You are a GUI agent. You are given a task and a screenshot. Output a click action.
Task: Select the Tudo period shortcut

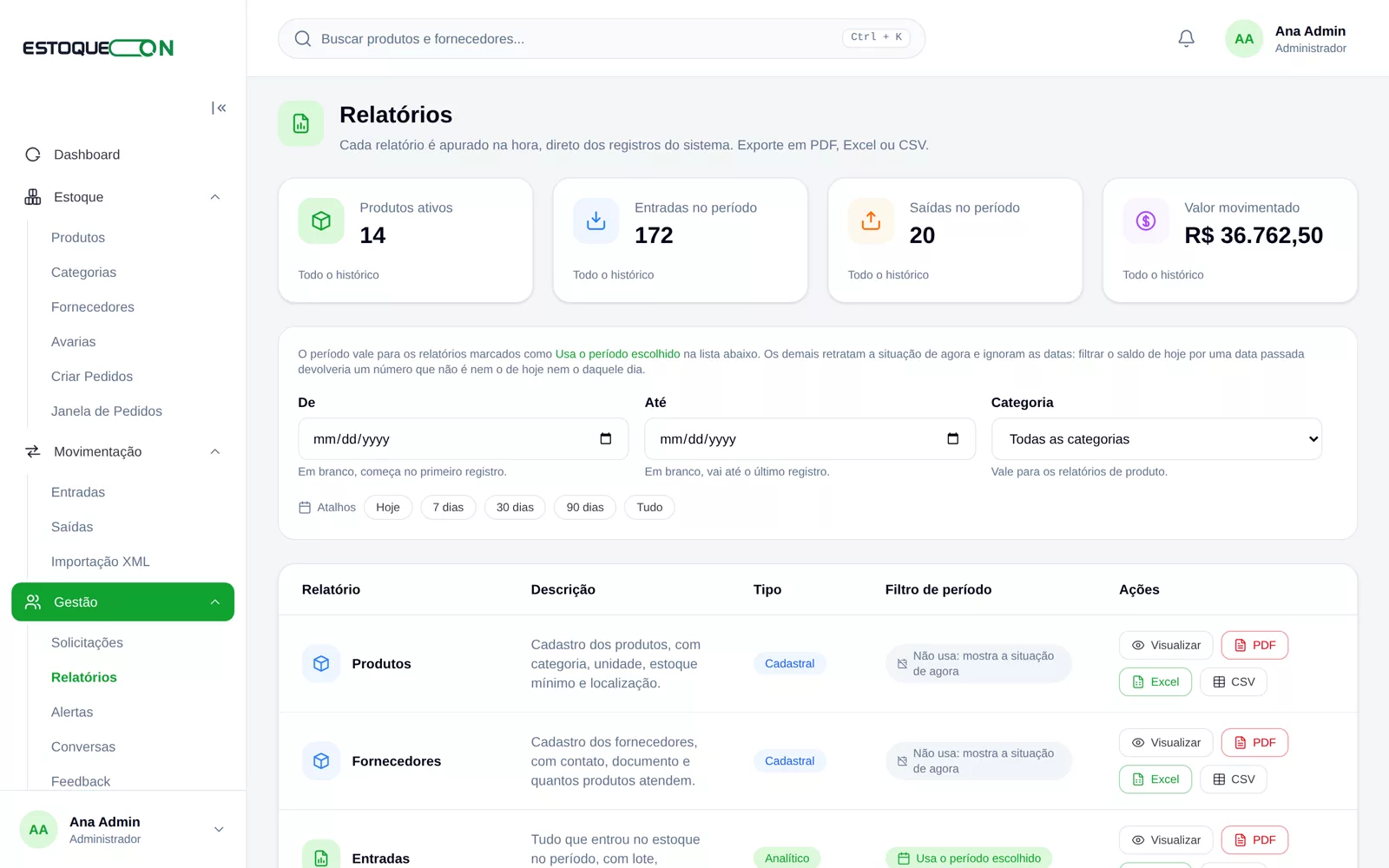[649, 507]
